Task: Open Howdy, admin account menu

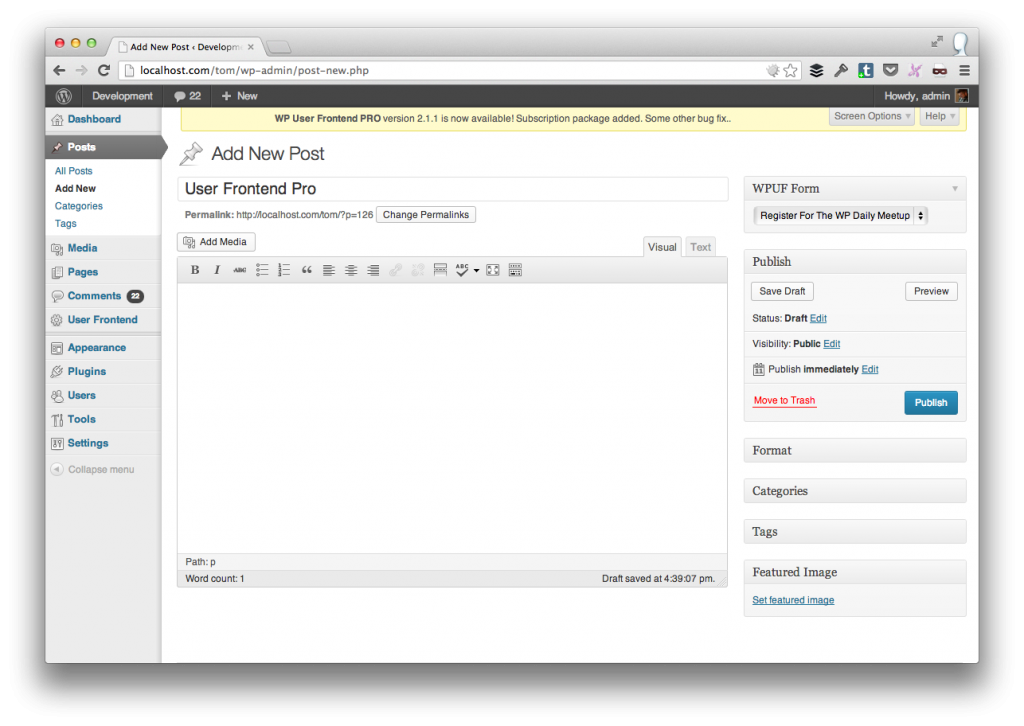Action: coord(926,96)
